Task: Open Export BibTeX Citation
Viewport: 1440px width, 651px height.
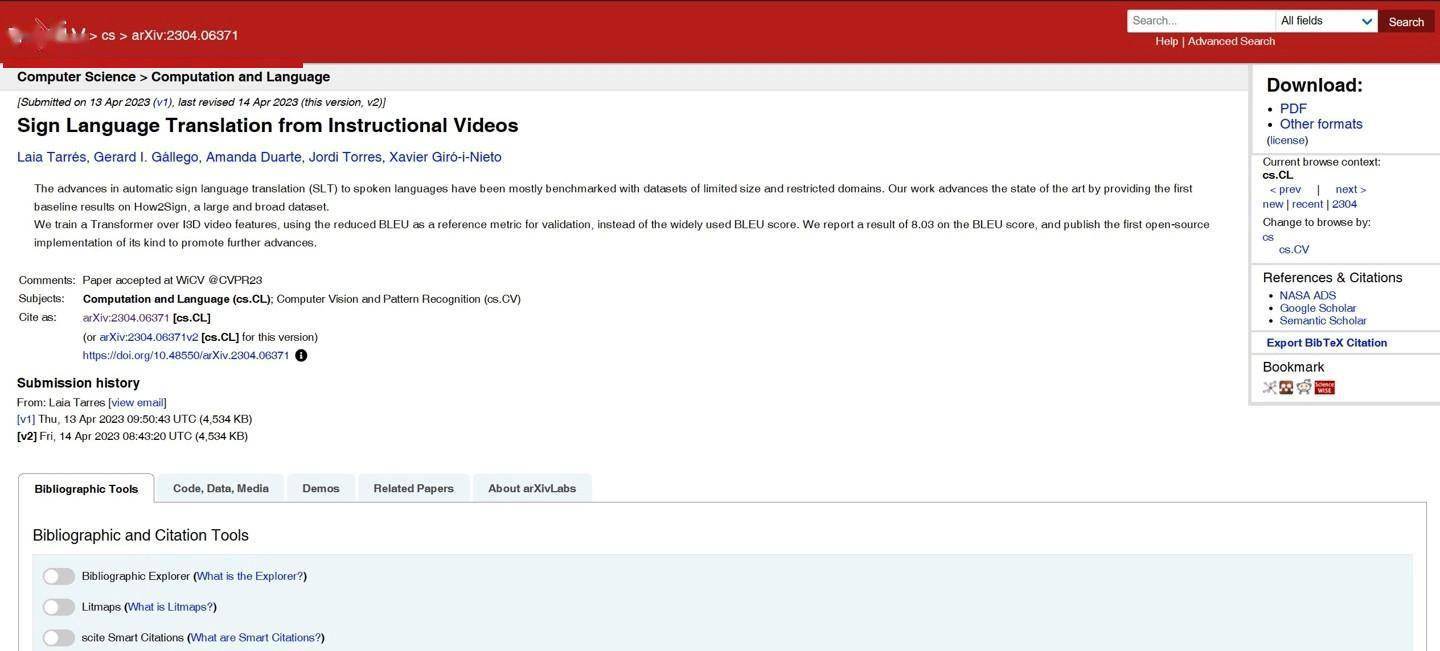Action: pyautogui.click(x=1326, y=343)
